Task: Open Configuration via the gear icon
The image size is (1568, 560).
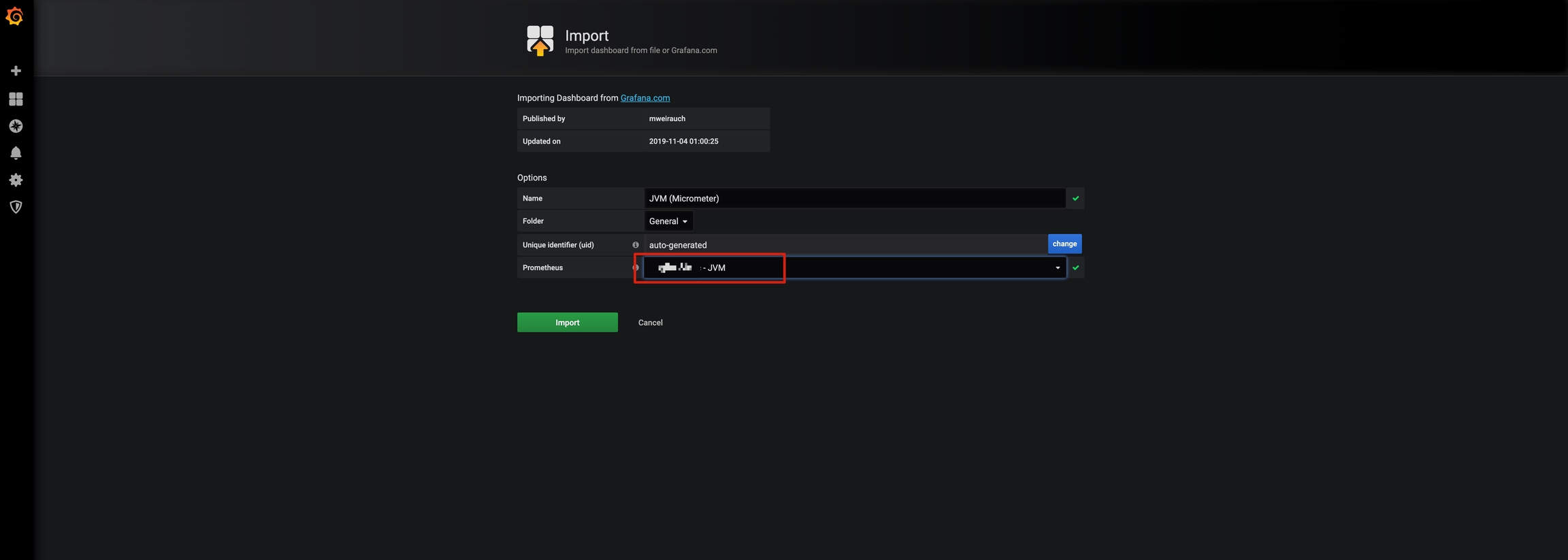Action: [16, 180]
